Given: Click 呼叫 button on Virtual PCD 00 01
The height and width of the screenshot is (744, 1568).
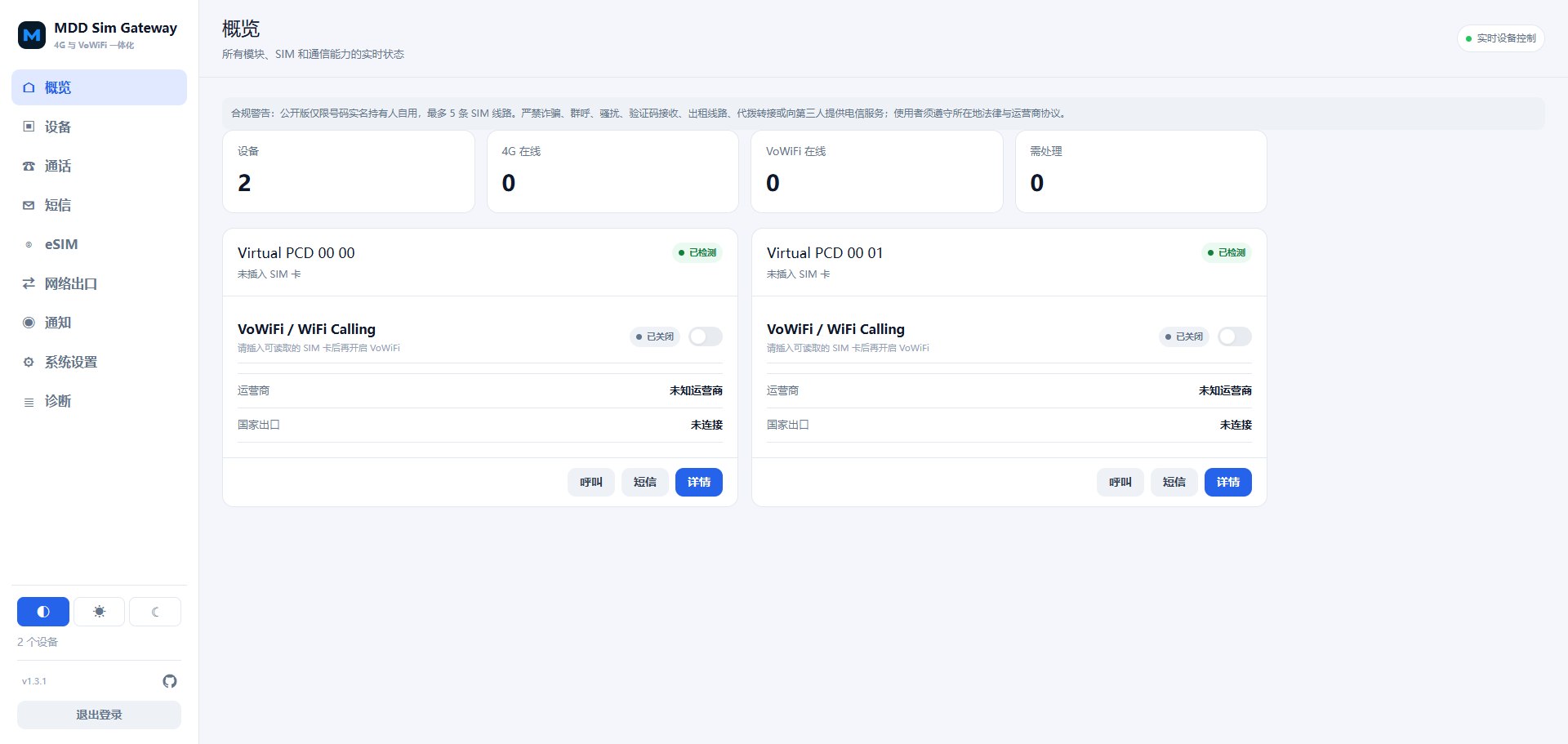Looking at the screenshot, I should [x=1120, y=482].
